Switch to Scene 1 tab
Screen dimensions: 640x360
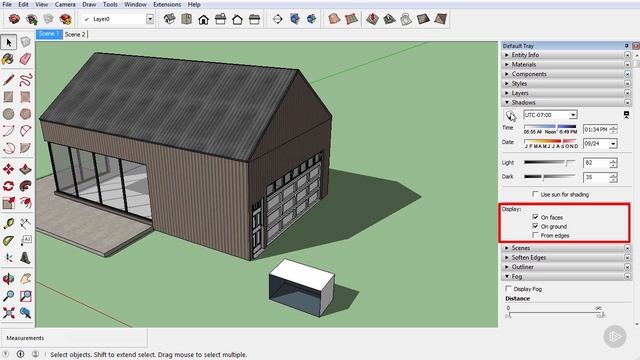pos(49,34)
